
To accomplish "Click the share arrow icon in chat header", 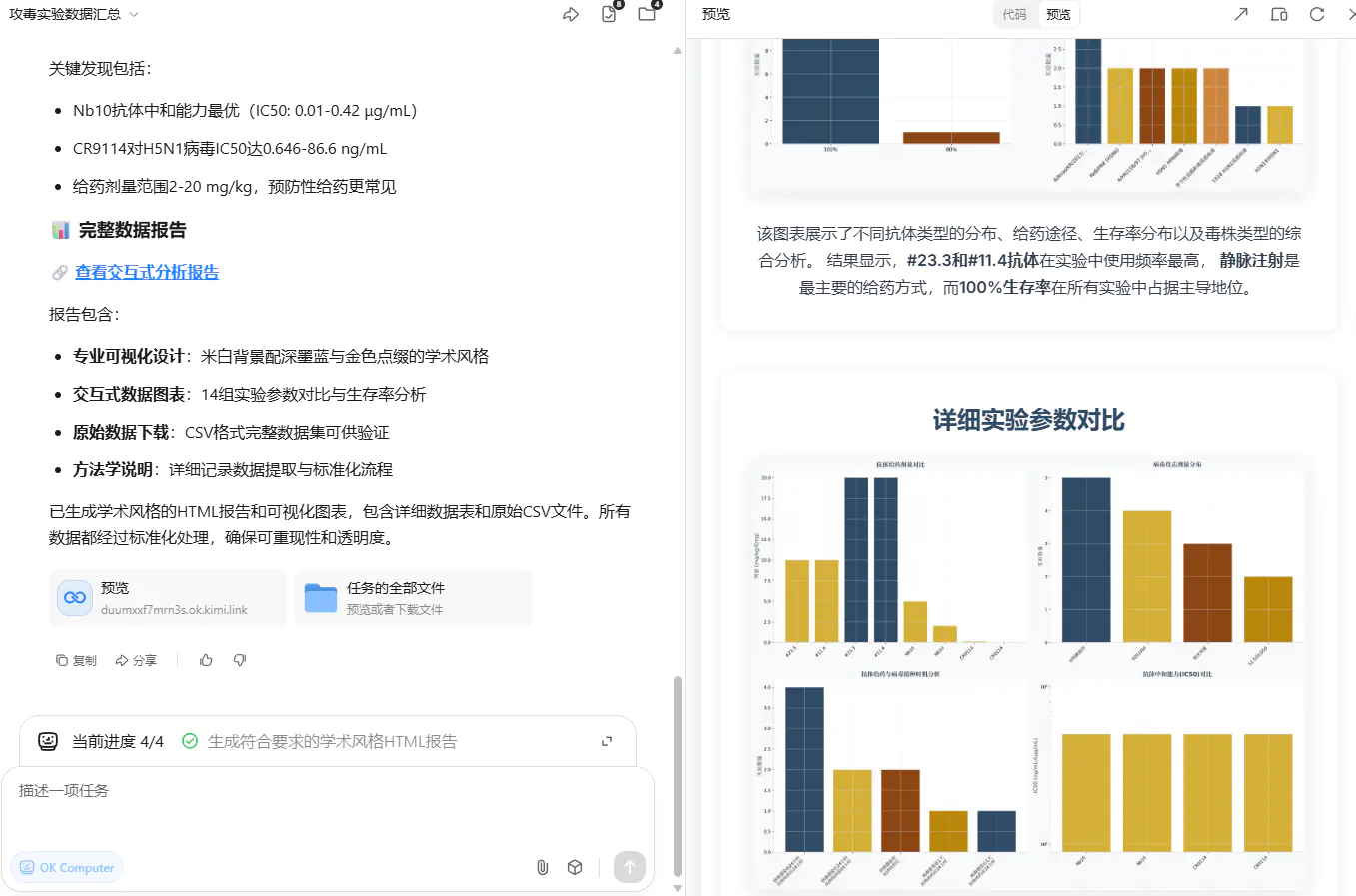I will click(571, 15).
